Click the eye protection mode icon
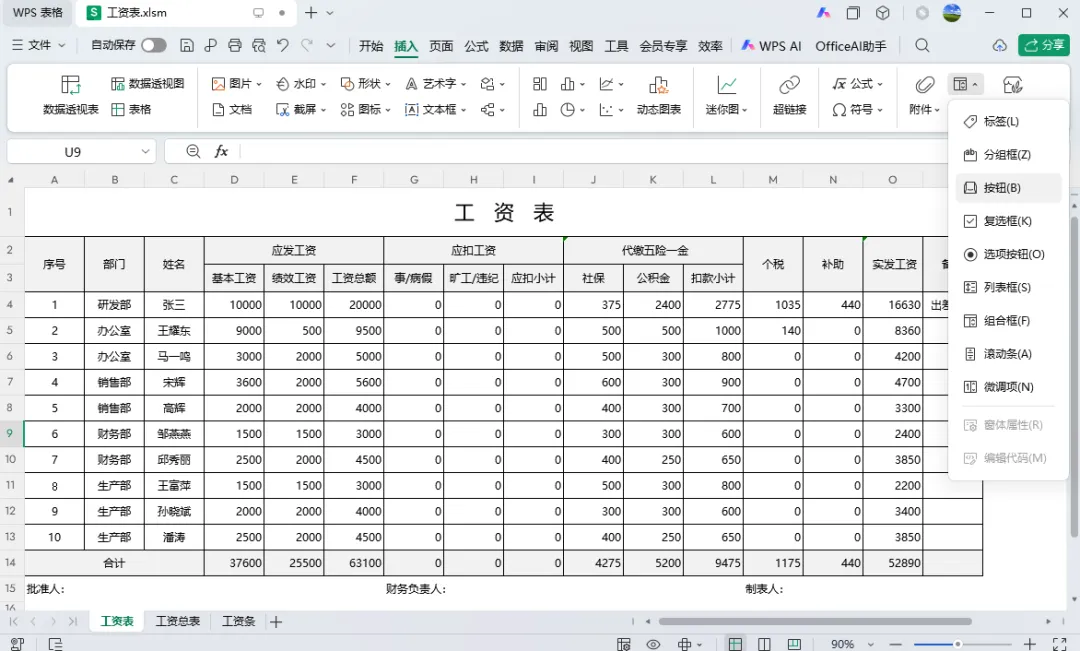Image resolution: width=1080 pixels, height=651 pixels. point(653,644)
